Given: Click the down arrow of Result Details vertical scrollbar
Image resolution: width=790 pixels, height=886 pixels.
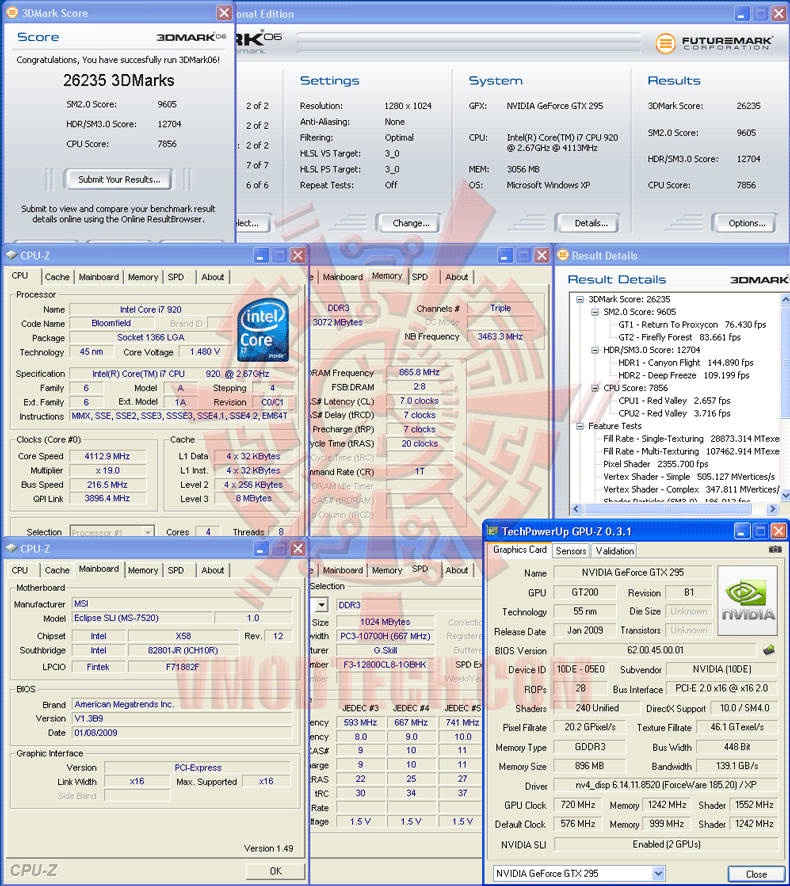Looking at the screenshot, I should point(785,494).
